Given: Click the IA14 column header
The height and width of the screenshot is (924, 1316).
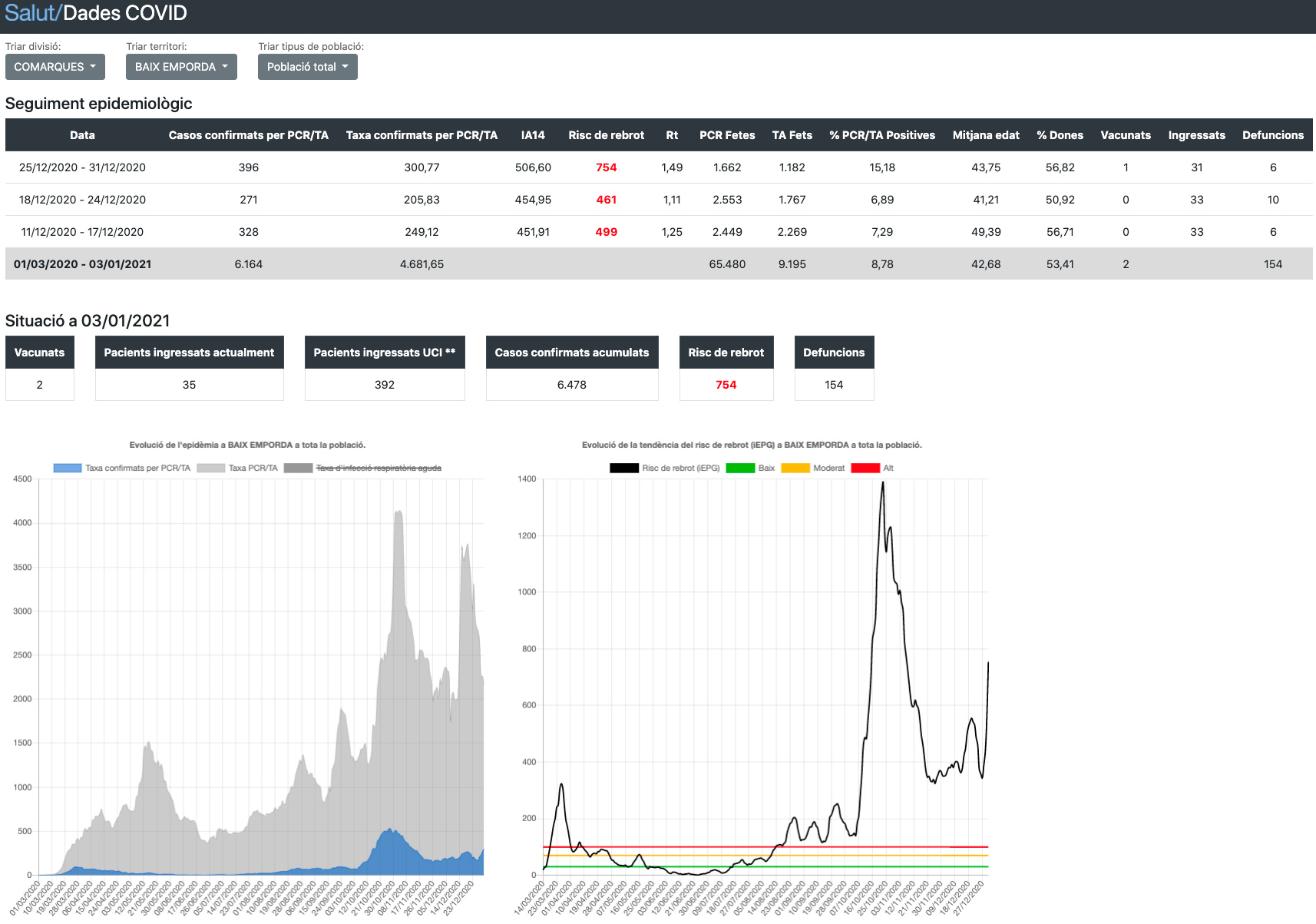Looking at the screenshot, I should (x=533, y=135).
